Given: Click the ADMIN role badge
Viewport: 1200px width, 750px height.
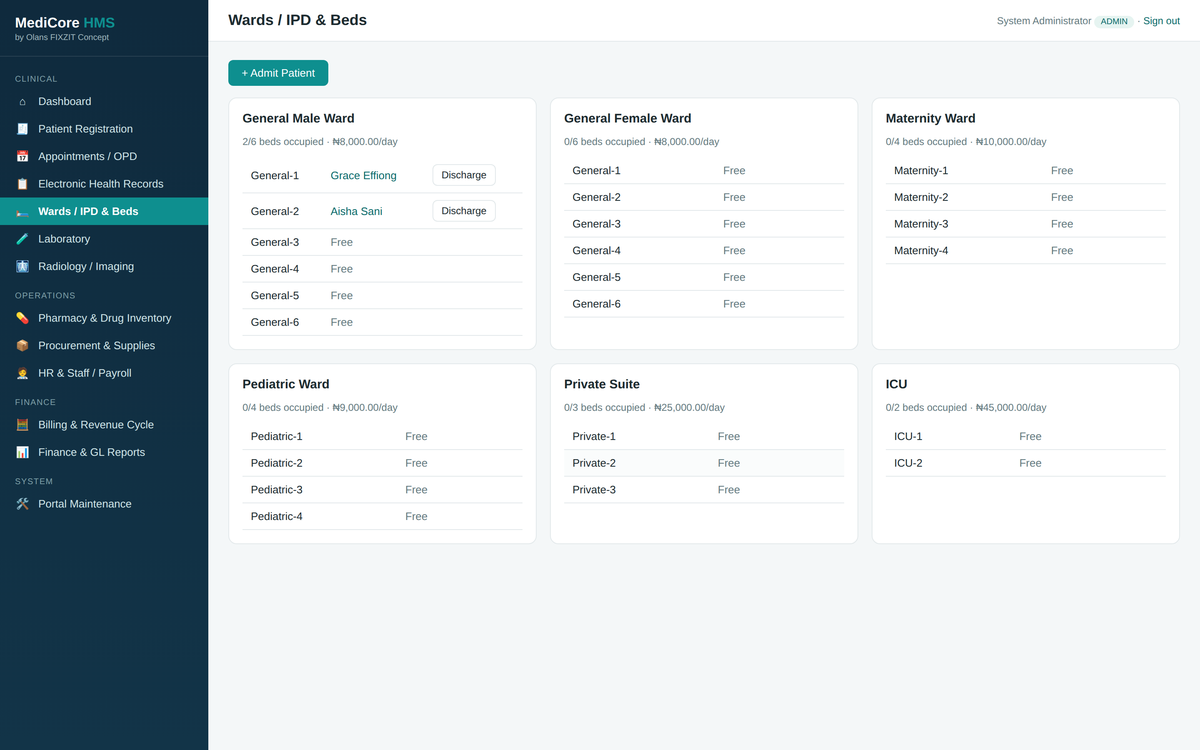Looking at the screenshot, I should pyautogui.click(x=1114, y=21).
